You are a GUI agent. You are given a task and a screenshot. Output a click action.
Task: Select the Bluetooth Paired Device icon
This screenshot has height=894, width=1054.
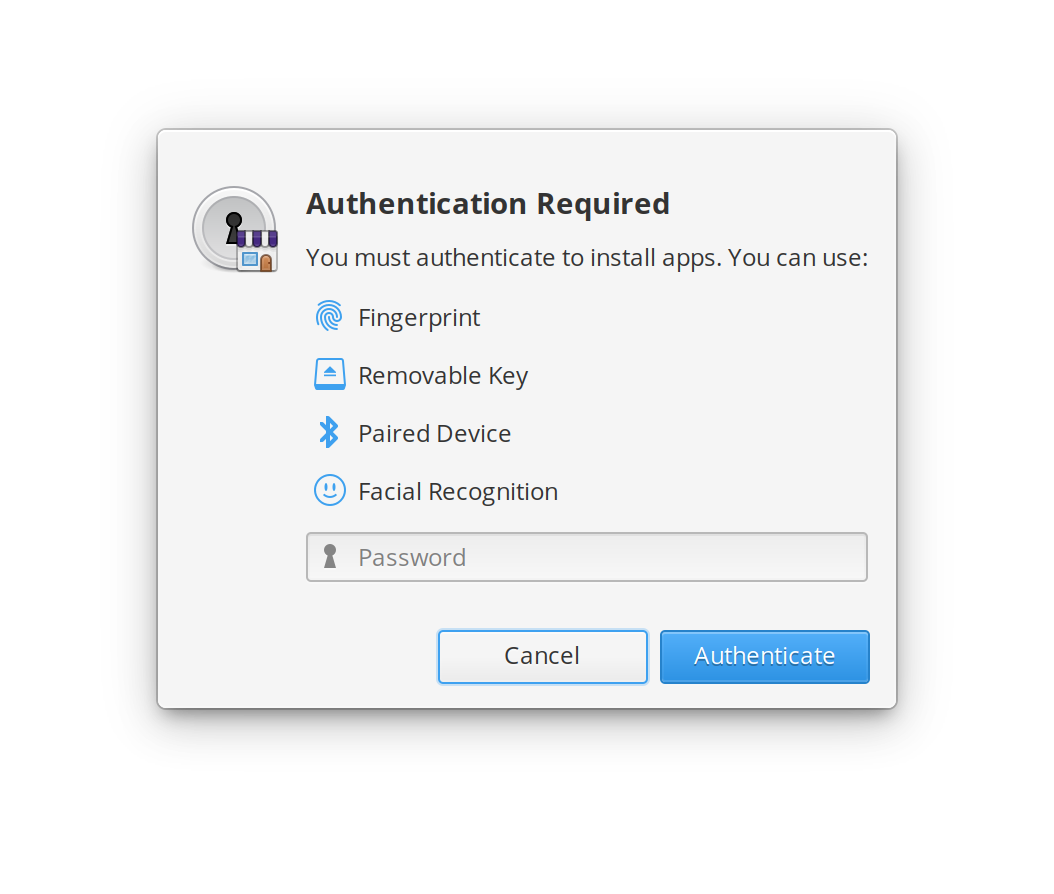[x=329, y=432]
